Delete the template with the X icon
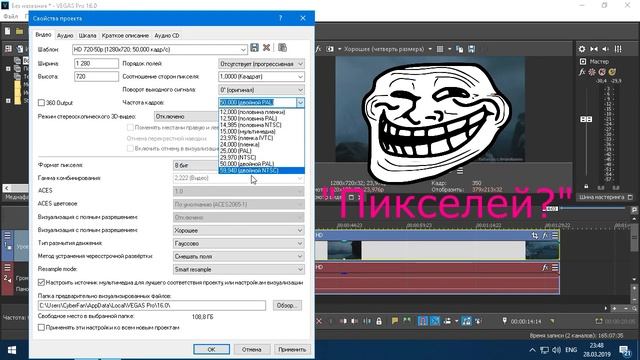Screen dimensions: 640x360 (x=267, y=48)
